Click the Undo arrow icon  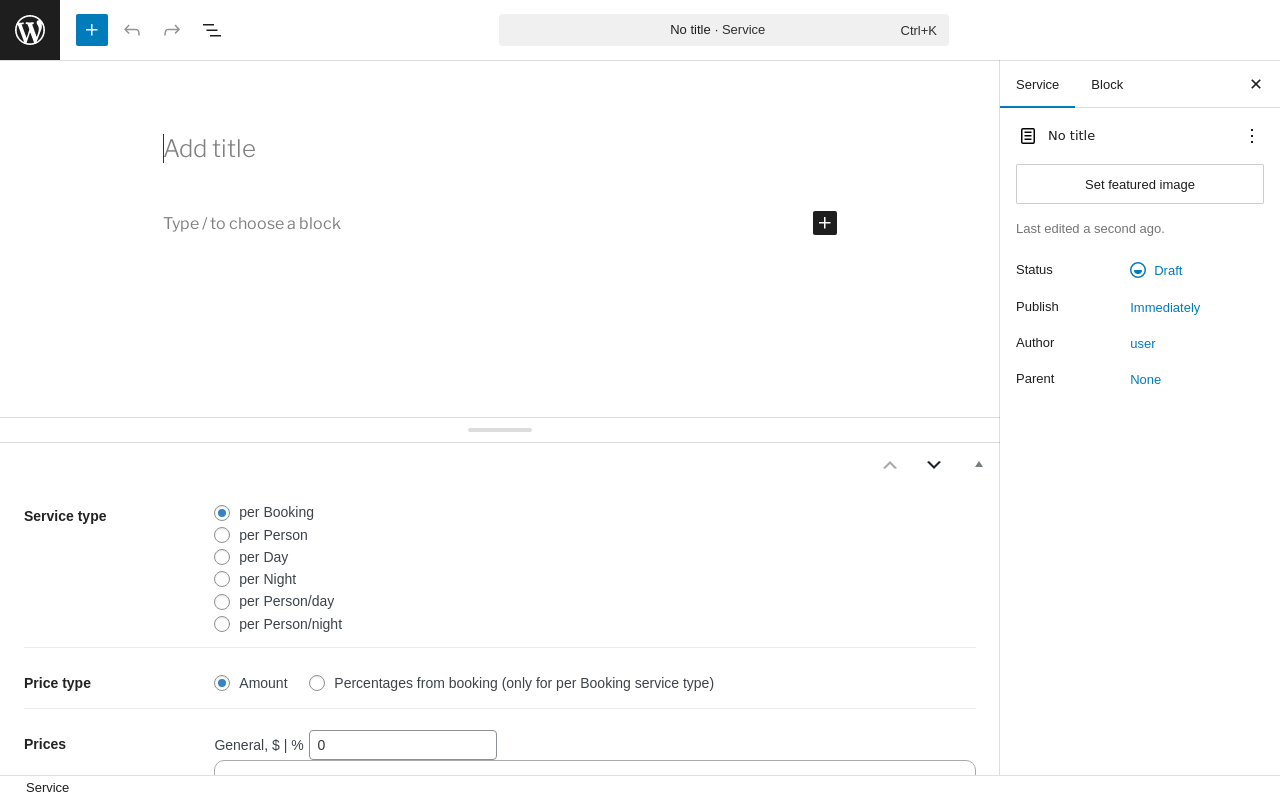(132, 30)
